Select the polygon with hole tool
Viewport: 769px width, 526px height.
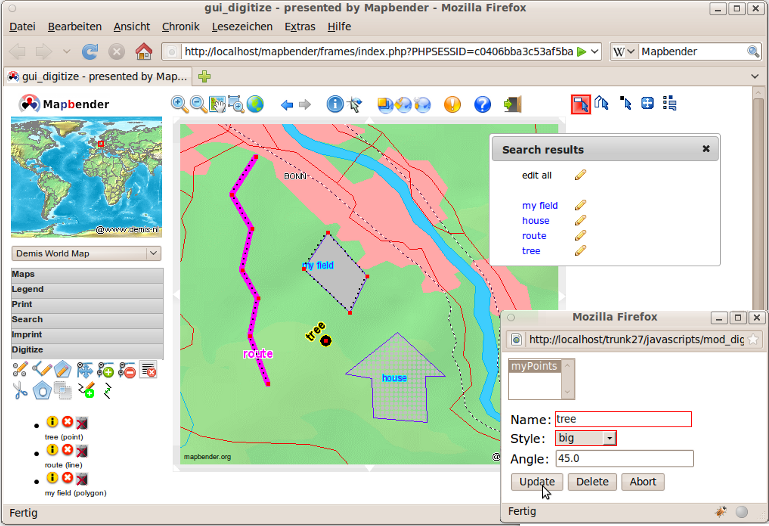click(42, 391)
